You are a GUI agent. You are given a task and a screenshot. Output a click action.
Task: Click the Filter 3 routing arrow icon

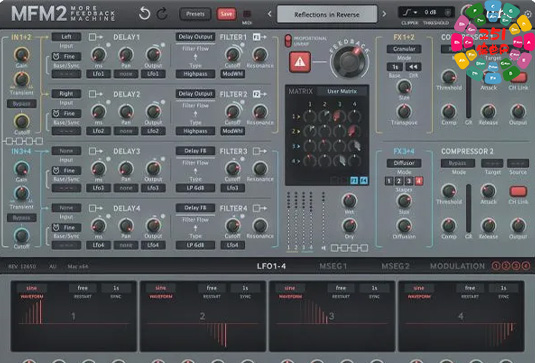click(260, 151)
